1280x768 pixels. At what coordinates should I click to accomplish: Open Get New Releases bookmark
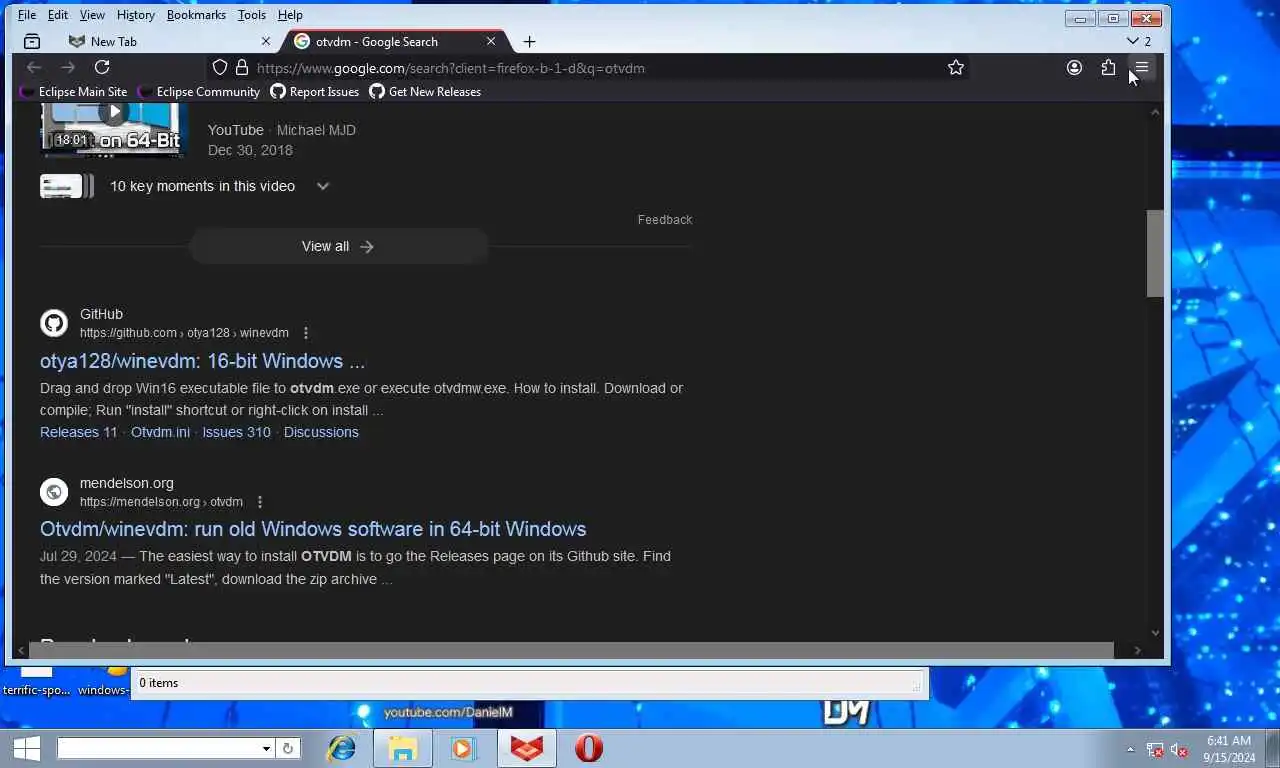(425, 92)
